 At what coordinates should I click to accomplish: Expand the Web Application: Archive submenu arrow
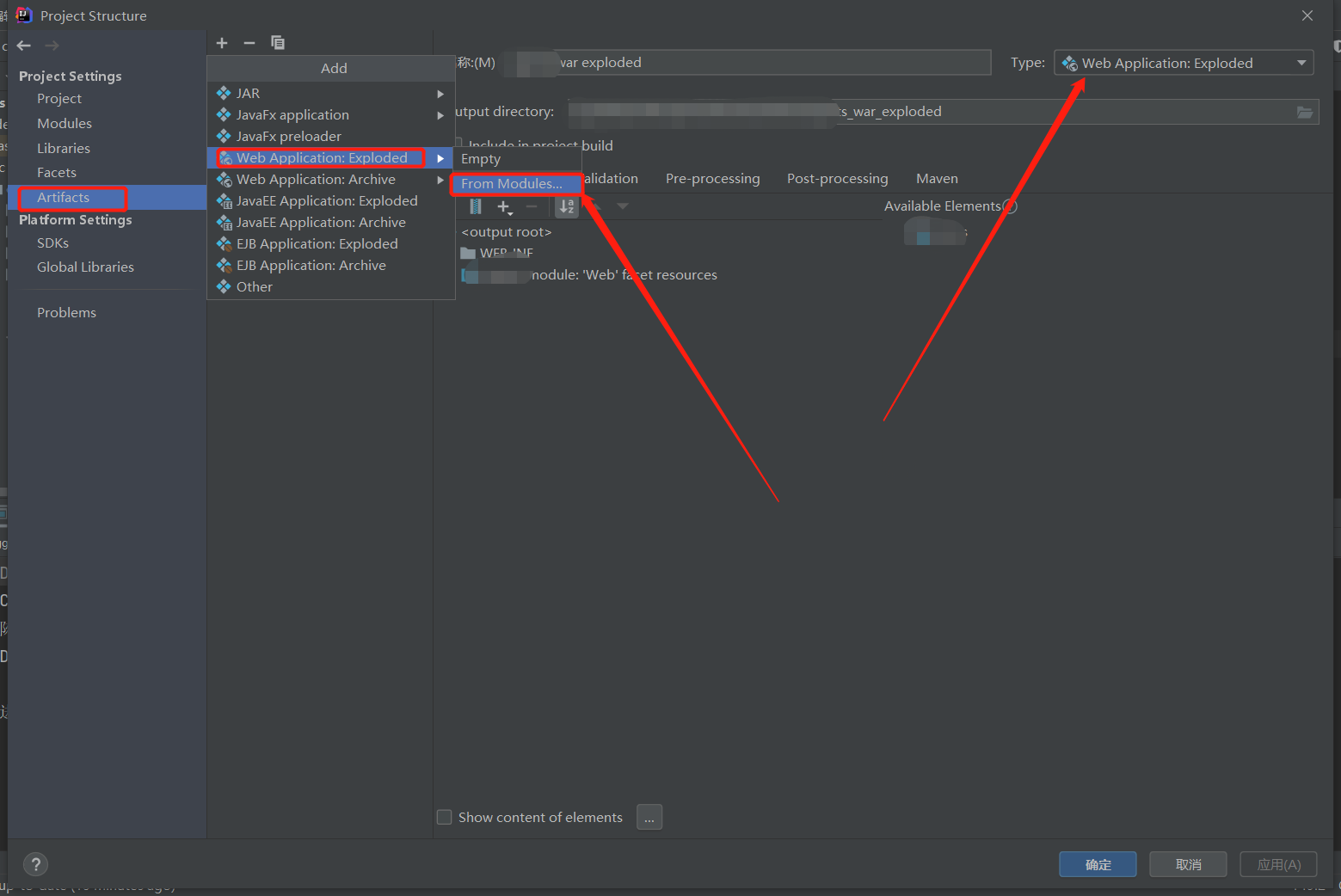point(440,180)
